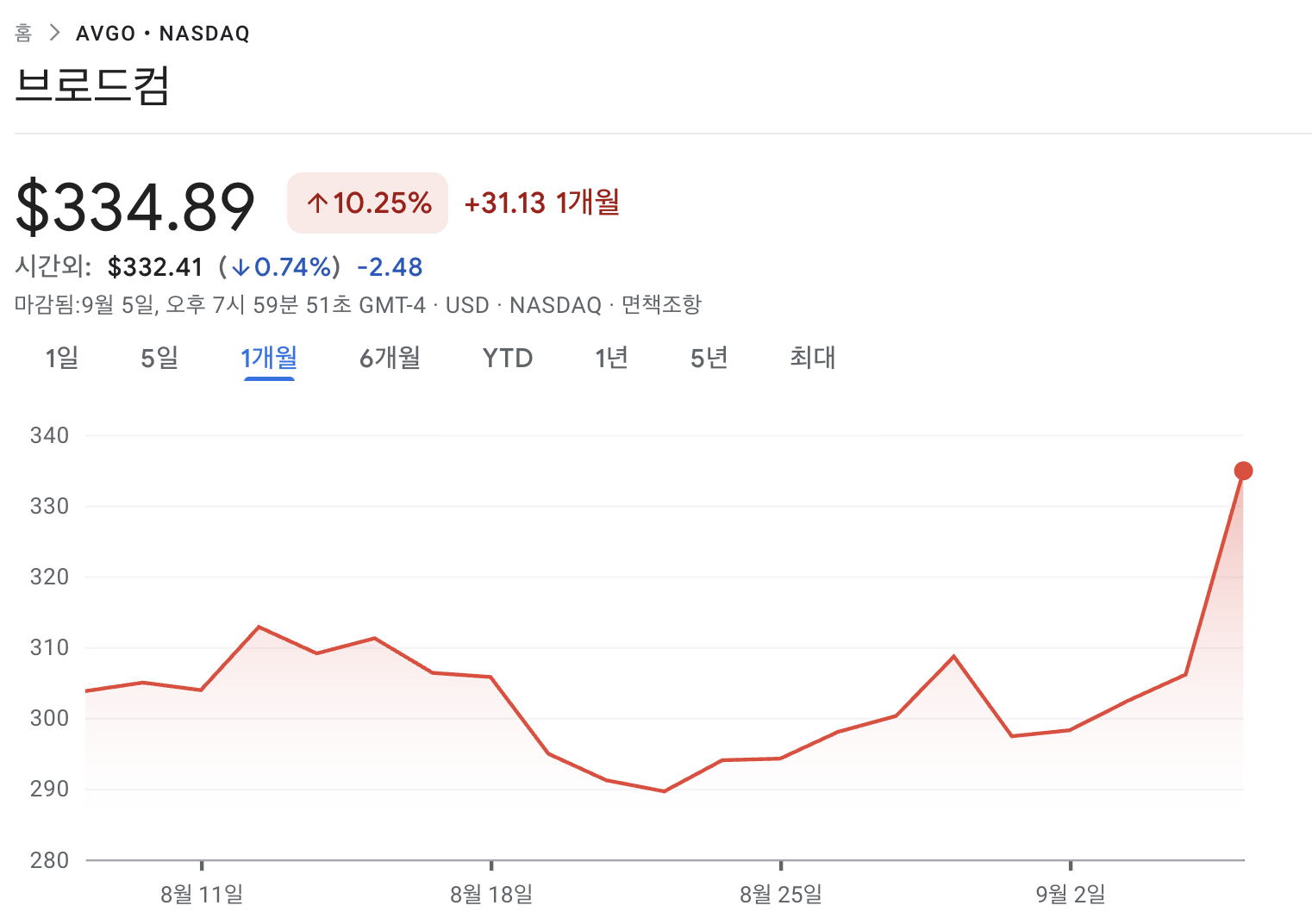The image size is (1312, 924).
Task: Click the down arrow beside 0.74%
Action: 241,268
